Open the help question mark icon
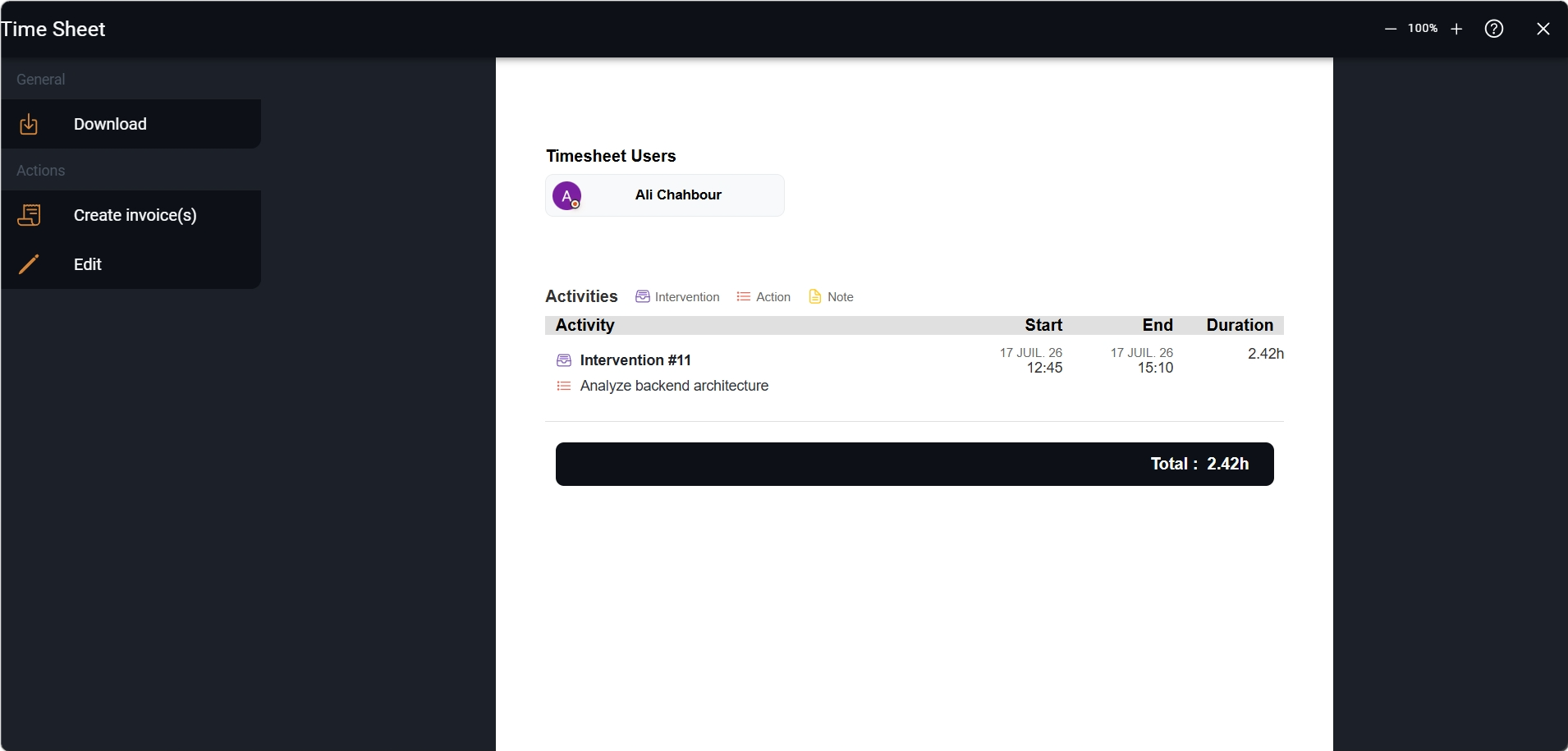1568x751 pixels. [1494, 29]
